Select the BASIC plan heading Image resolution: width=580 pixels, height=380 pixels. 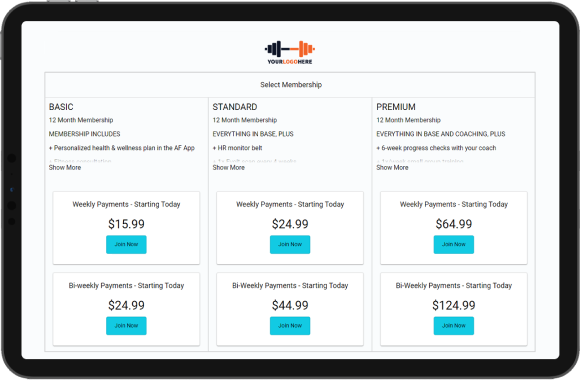coord(61,107)
